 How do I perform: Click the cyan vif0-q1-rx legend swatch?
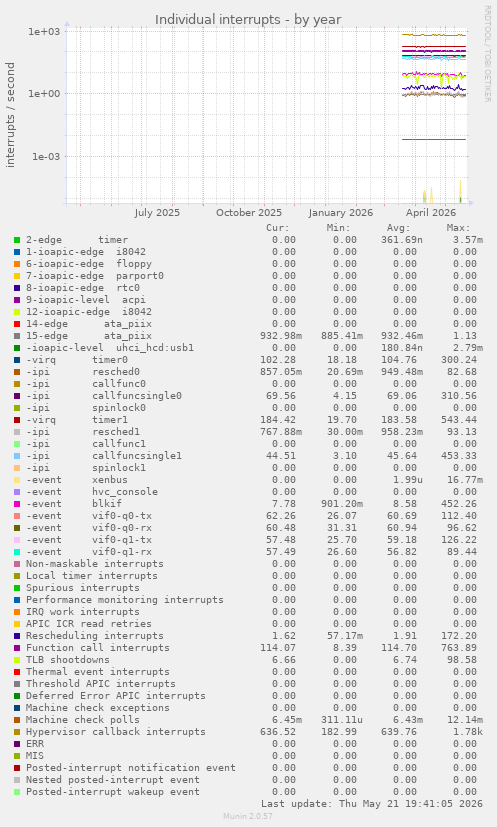pyautogui.click(x=17, y=552)
